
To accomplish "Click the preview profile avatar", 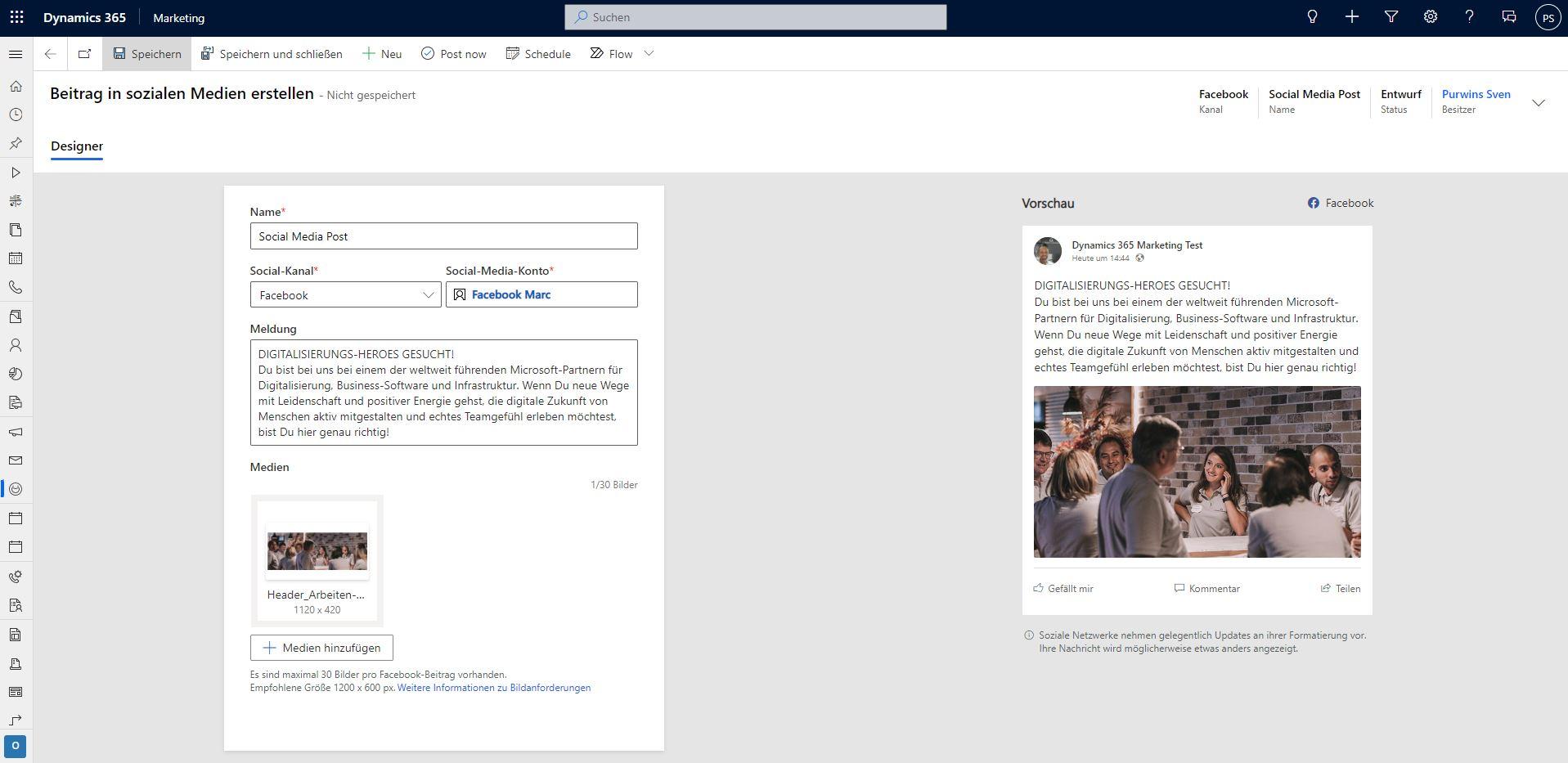I will coord(1048,251).
